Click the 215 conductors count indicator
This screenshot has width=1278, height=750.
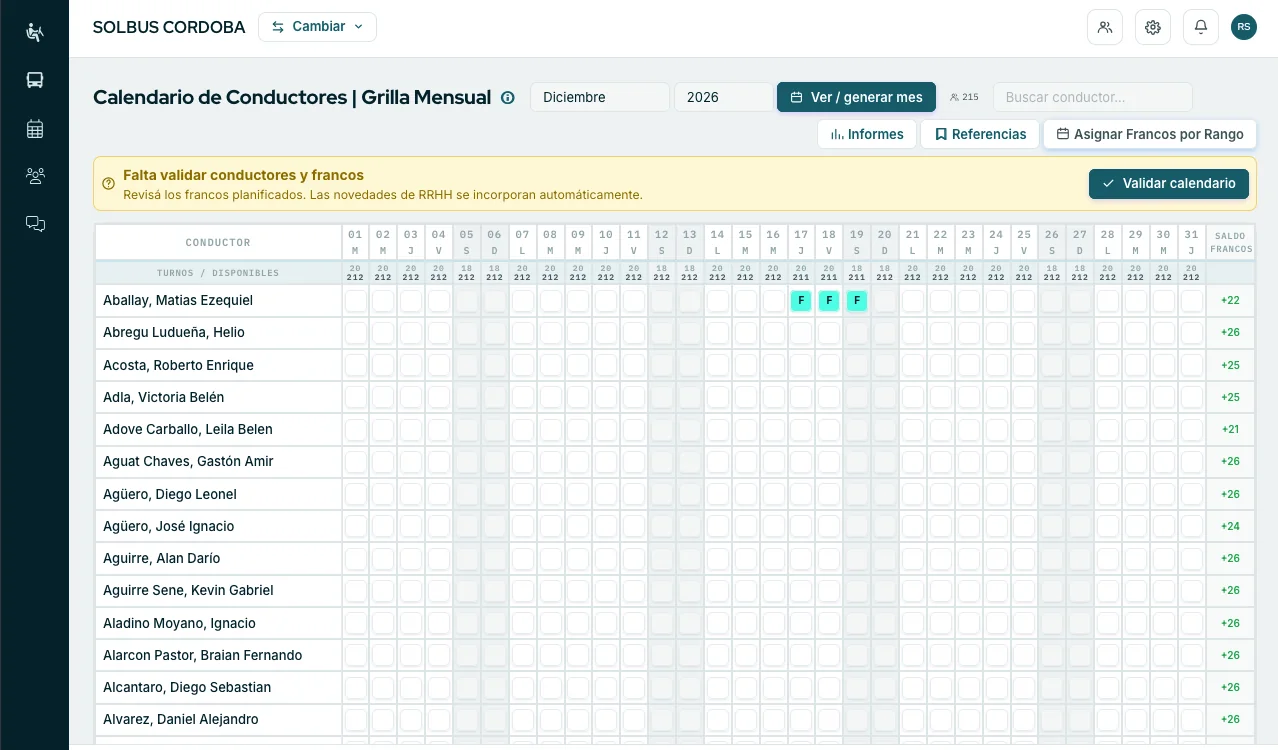pos(964,97)
